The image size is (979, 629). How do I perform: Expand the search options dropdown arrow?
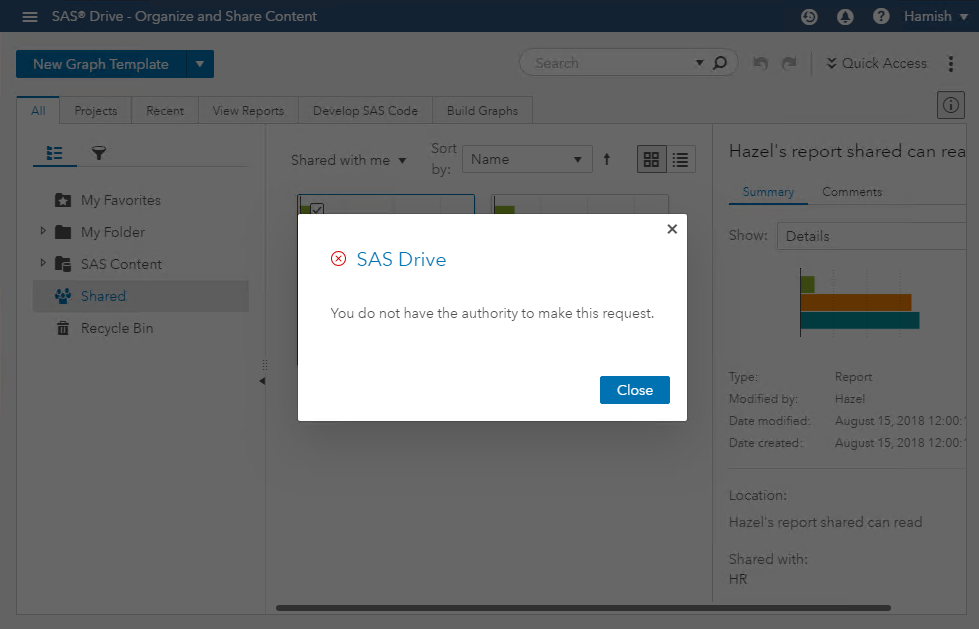click(x=699, y=63)
